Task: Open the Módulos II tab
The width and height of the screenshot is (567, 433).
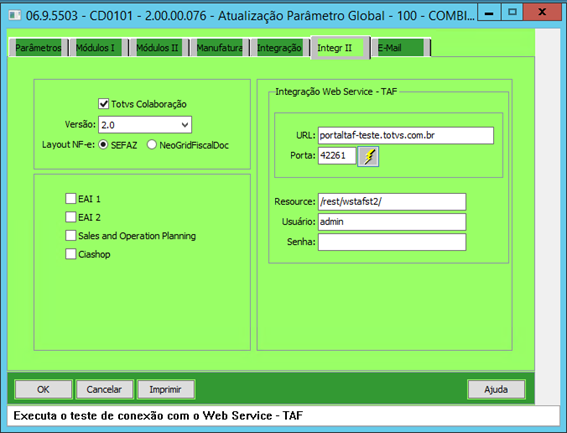Action: point(159,48)
